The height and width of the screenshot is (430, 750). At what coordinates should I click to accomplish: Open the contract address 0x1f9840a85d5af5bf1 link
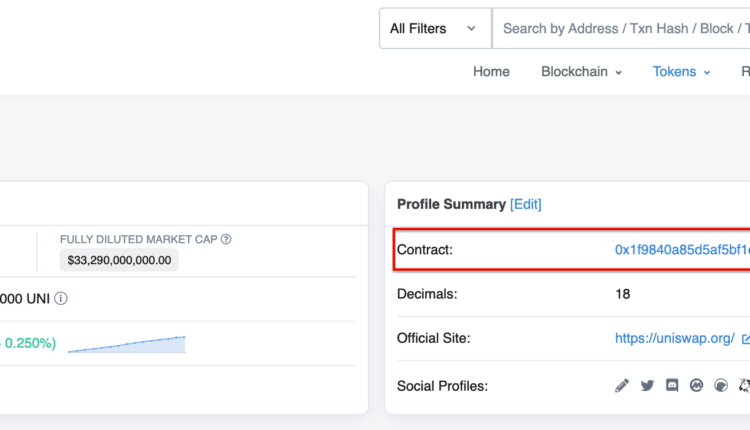[x=680, y=249]
